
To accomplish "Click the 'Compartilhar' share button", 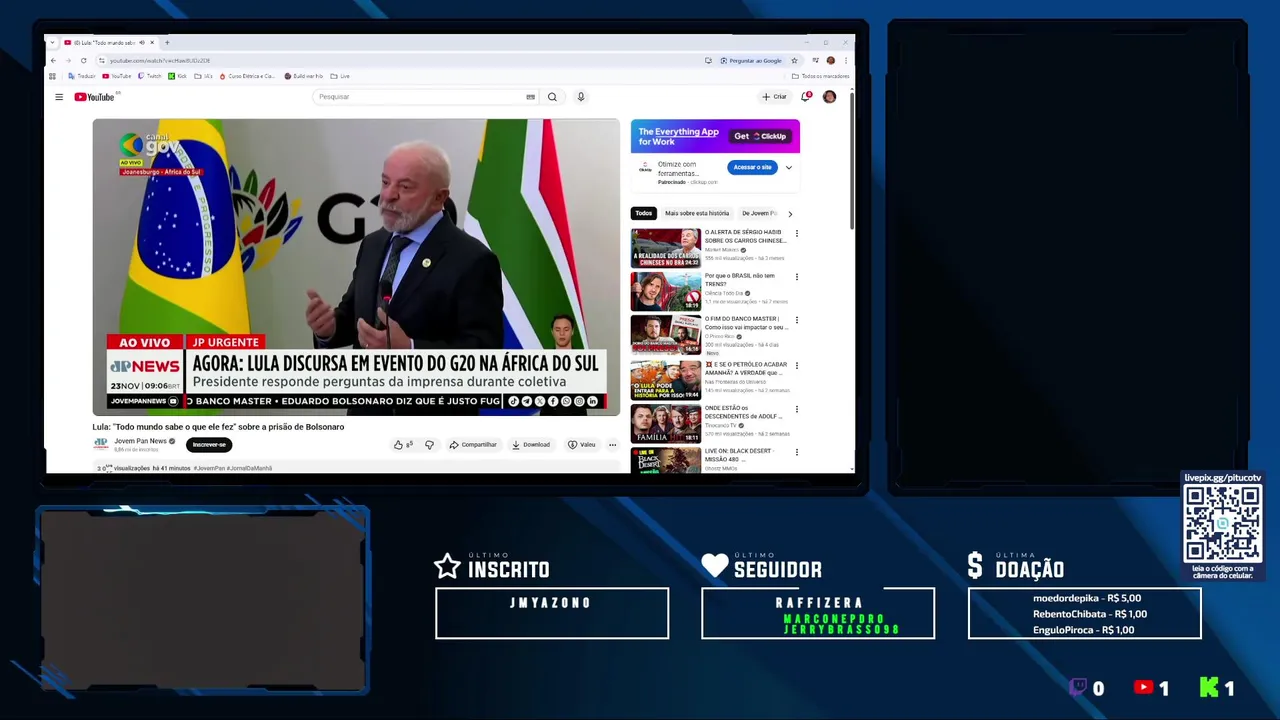I will pos(473,445).
